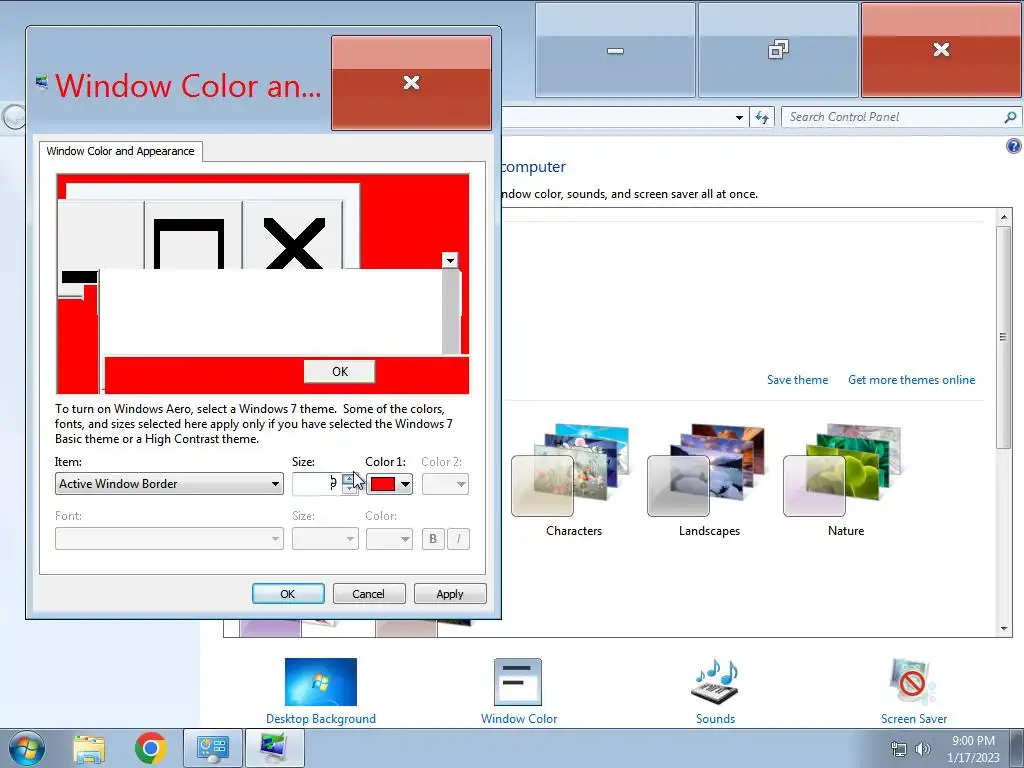Click OK in Window Color dialog
Viewport: 1024px width, 768px height.
point(288,594)
